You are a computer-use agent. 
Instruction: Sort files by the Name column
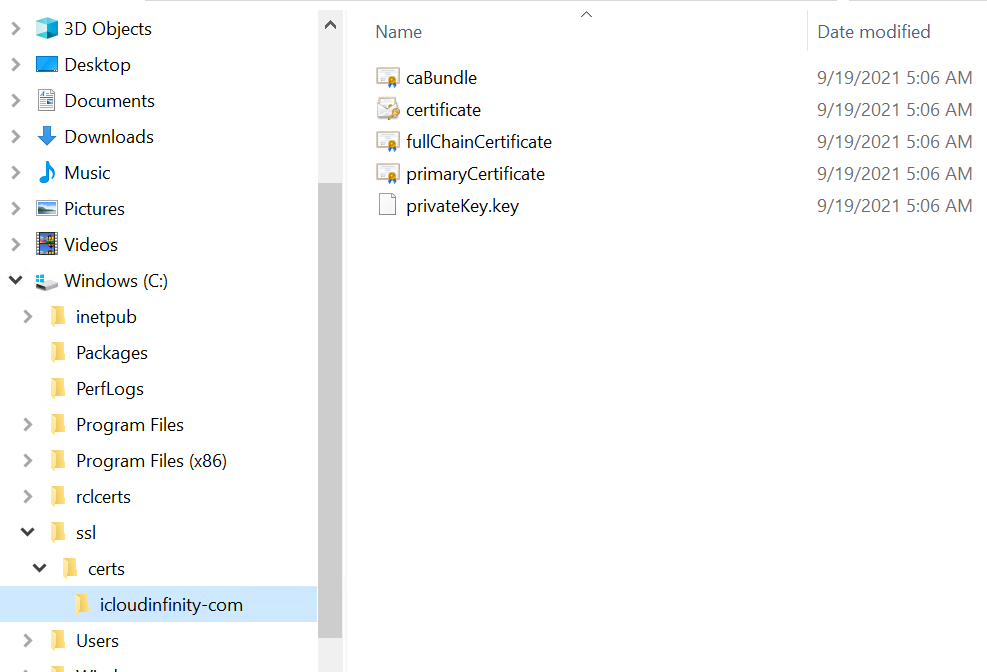pyautogui.click(x=398, y=31)
